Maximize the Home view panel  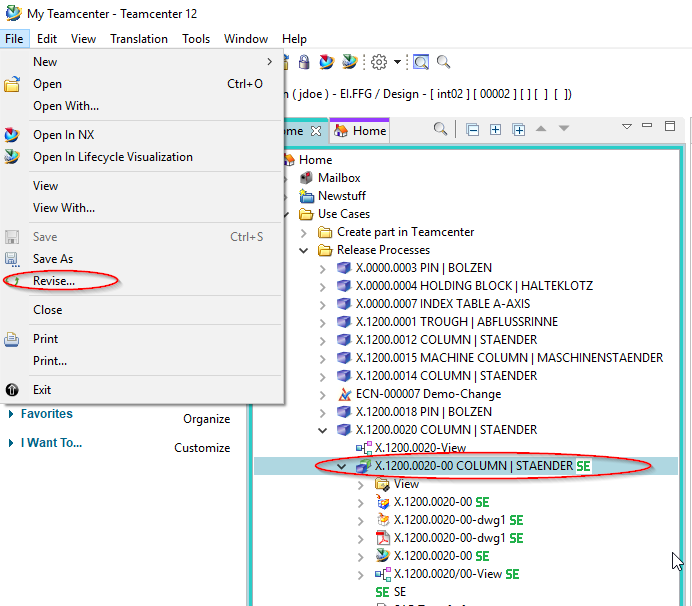(x=671, y=127)
